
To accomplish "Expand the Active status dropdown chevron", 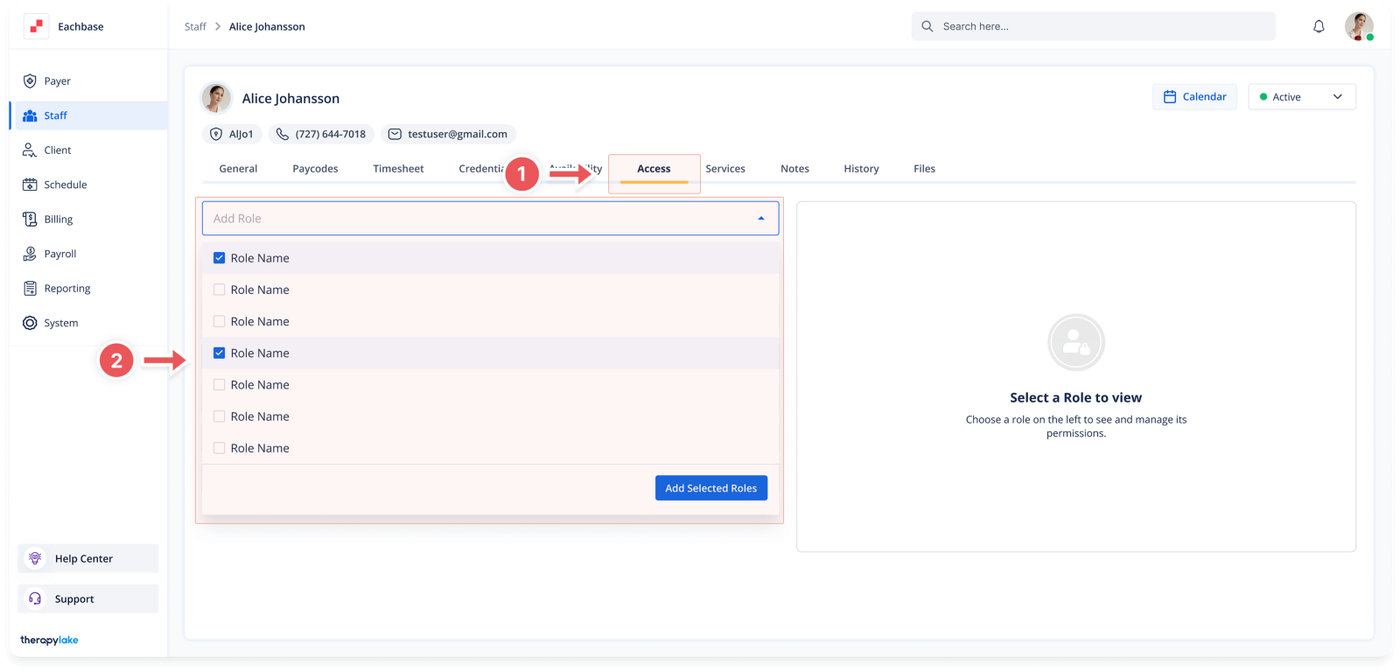I will click(1337, 97).
